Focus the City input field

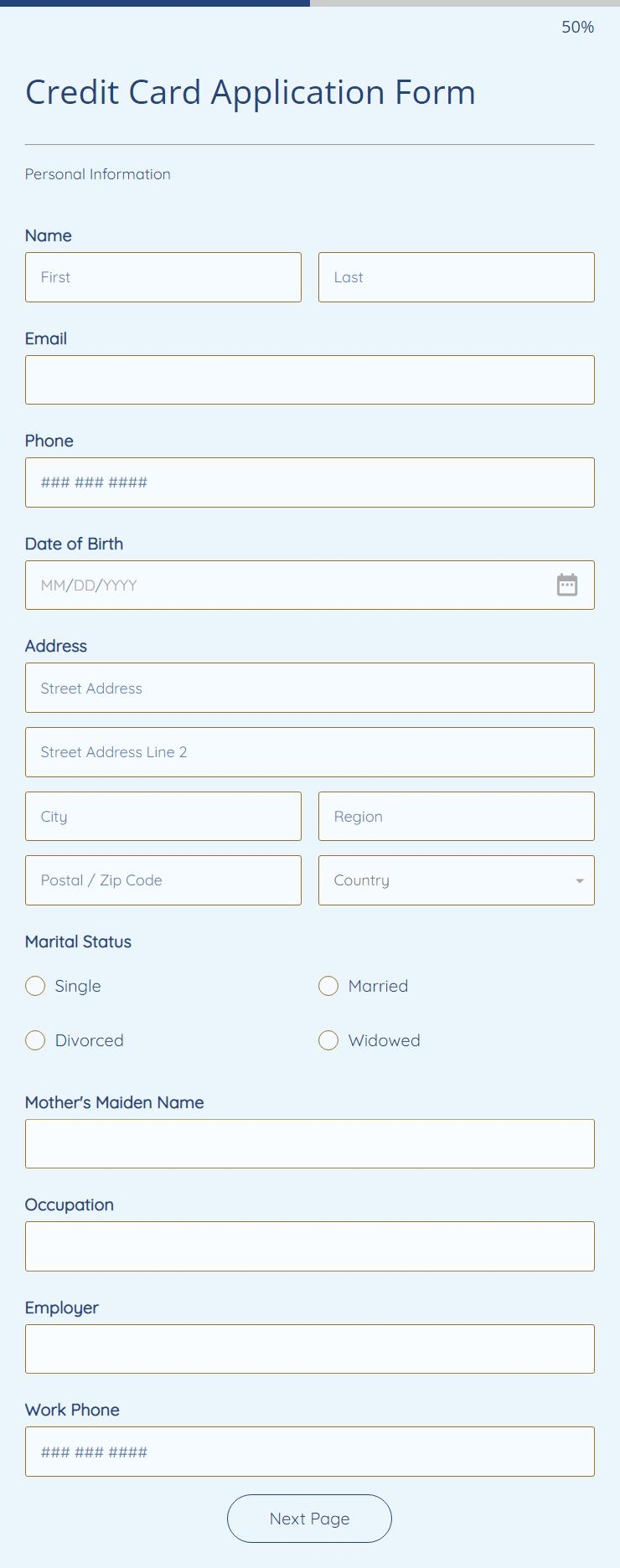(163, 816)
